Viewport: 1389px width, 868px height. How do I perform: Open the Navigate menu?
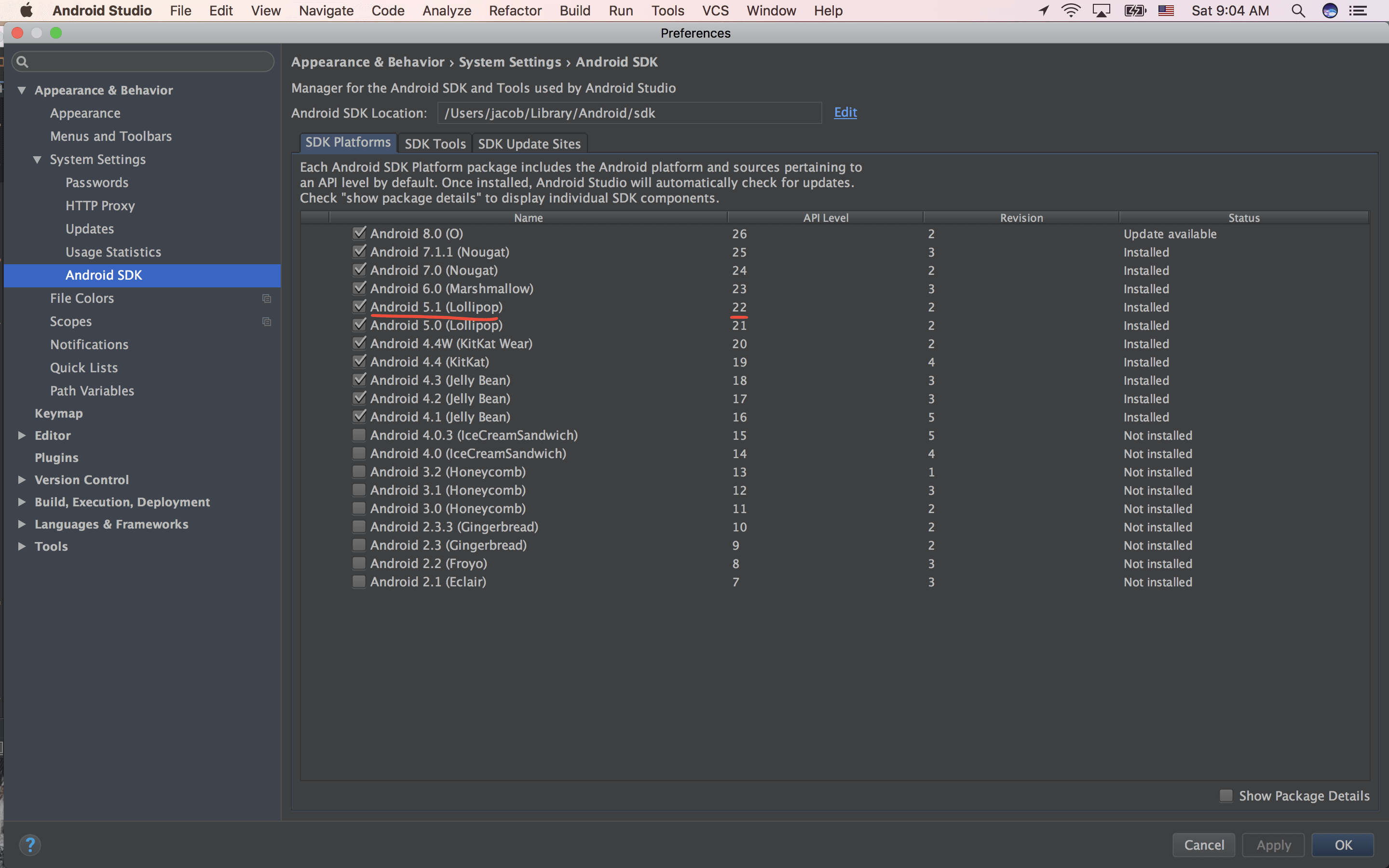(326, 10)
